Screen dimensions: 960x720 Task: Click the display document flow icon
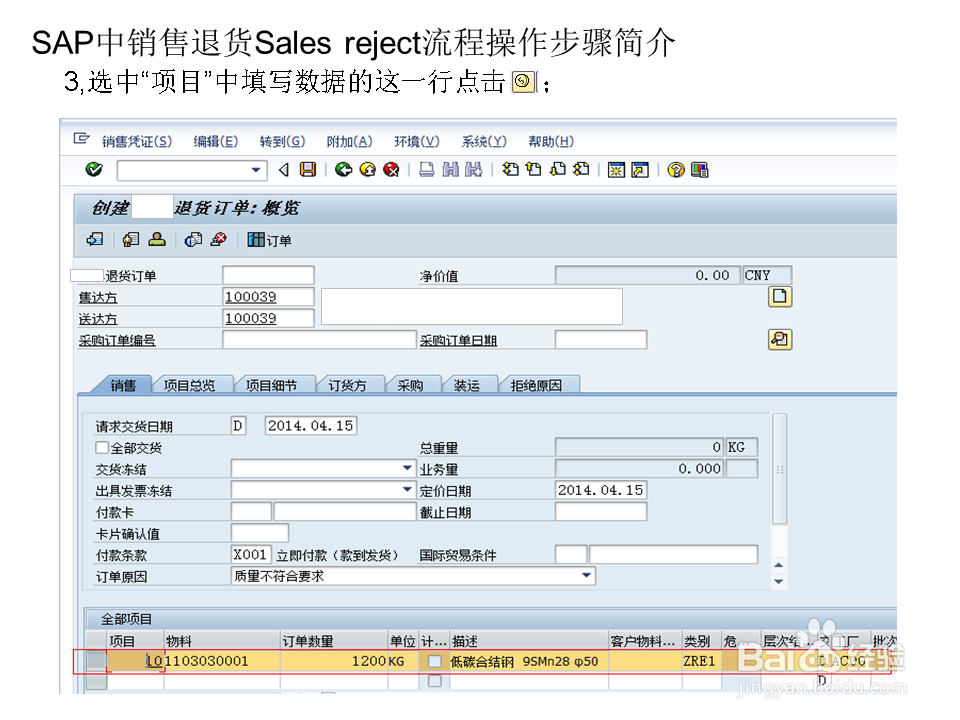(95, 239)
